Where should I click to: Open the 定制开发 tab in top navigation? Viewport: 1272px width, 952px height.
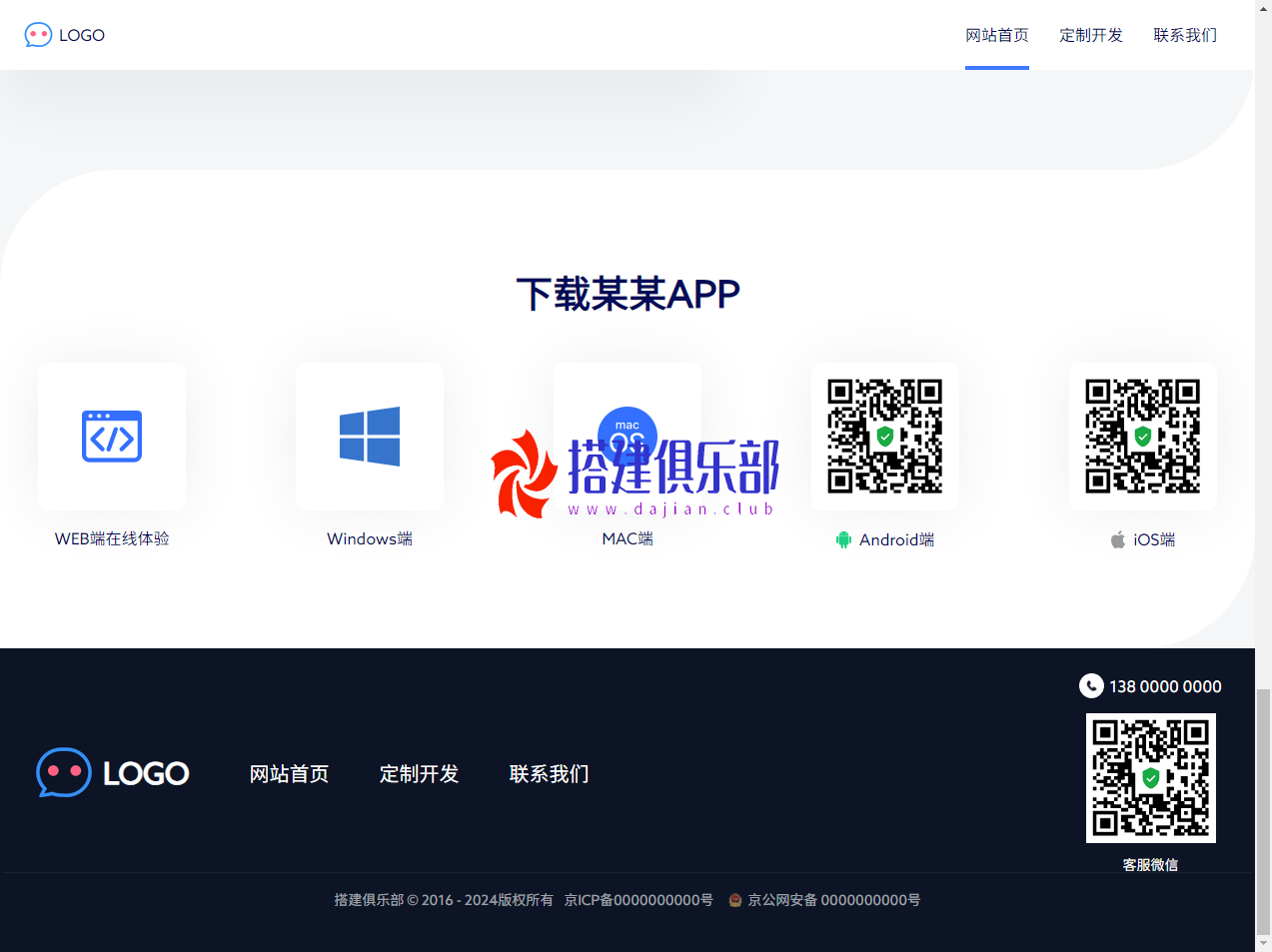[x=1091, y=35]
